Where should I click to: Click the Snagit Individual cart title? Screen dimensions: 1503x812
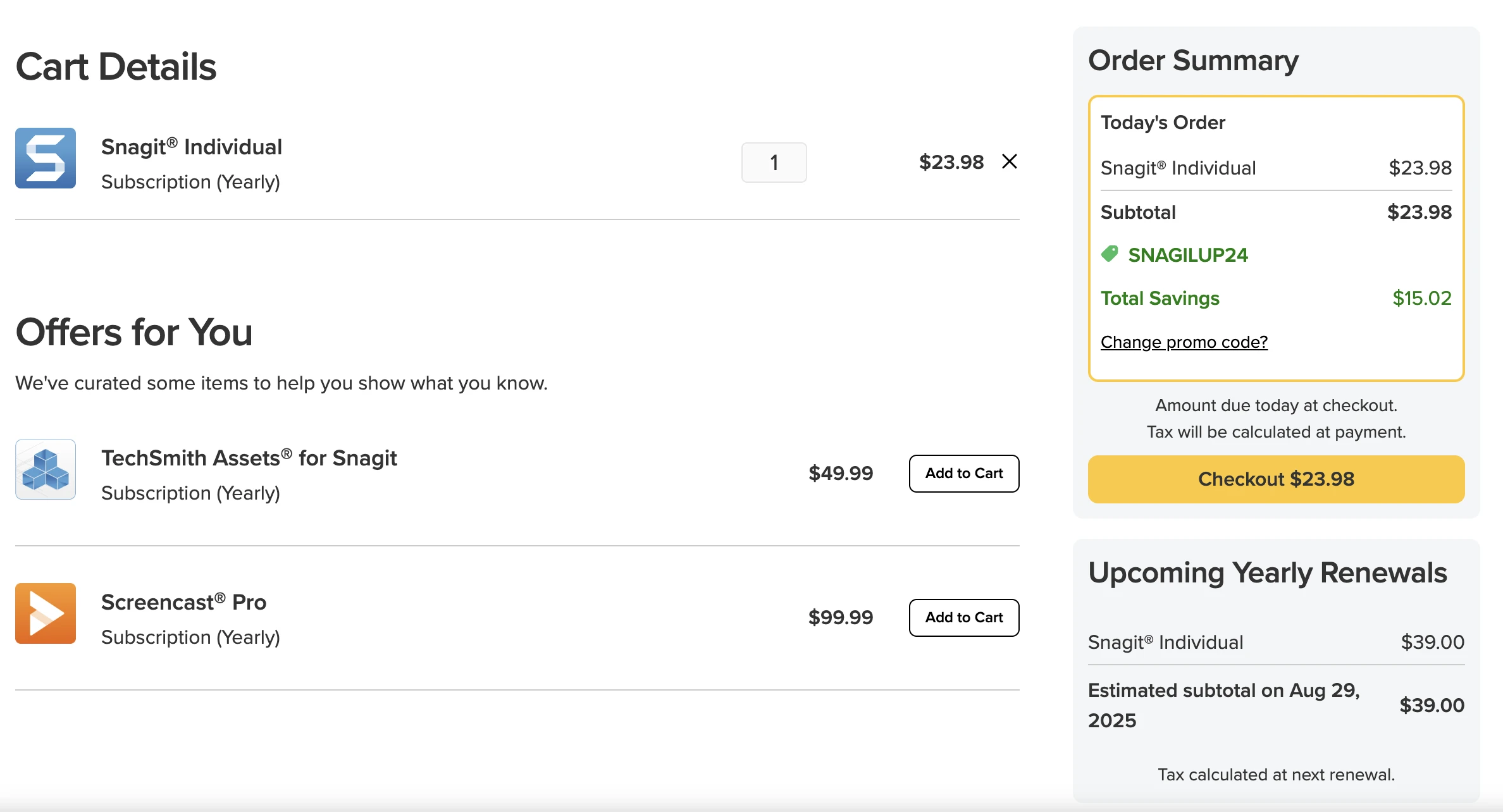click(192, 147)
